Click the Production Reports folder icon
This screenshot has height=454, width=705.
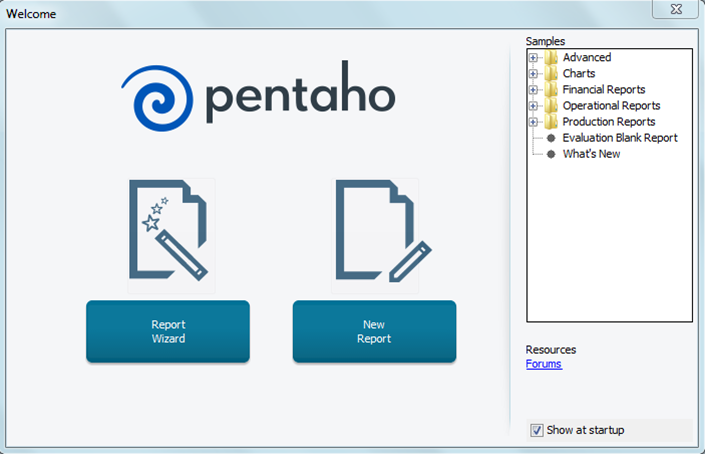coord(551,122)
